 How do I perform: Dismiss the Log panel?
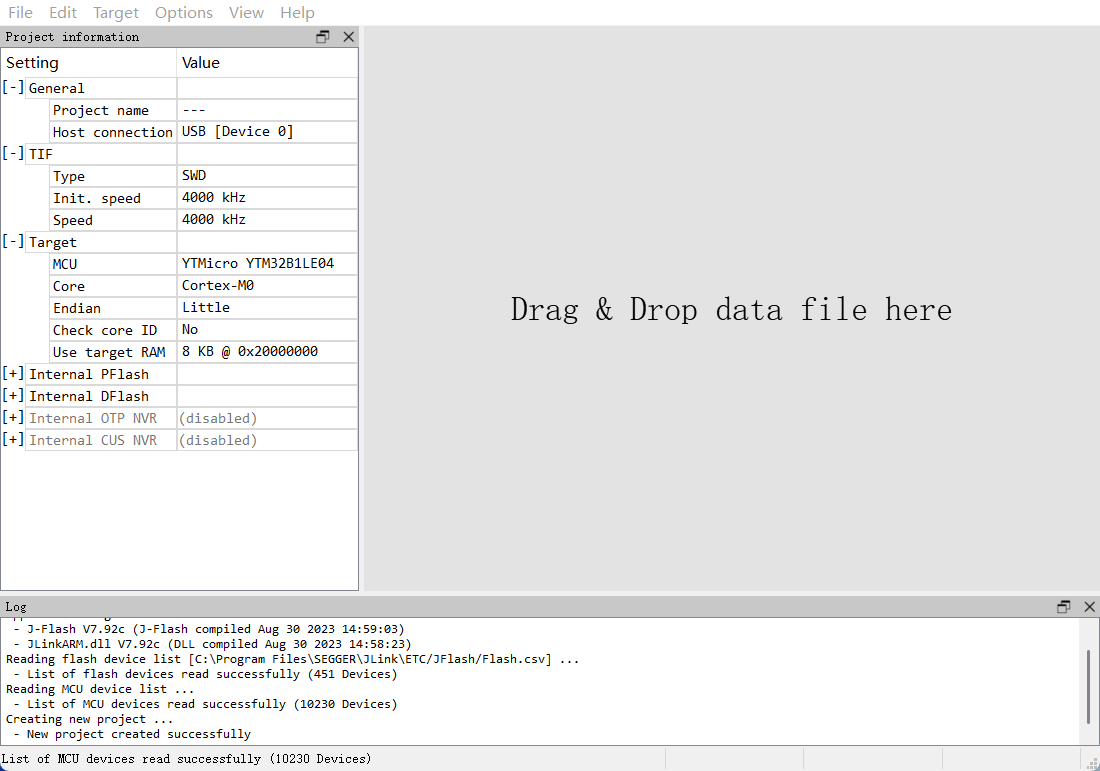pyautogui.click(x=1089, y=606)
